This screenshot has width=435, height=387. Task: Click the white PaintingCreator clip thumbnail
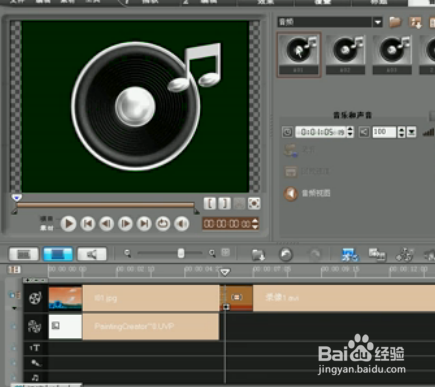65,327
